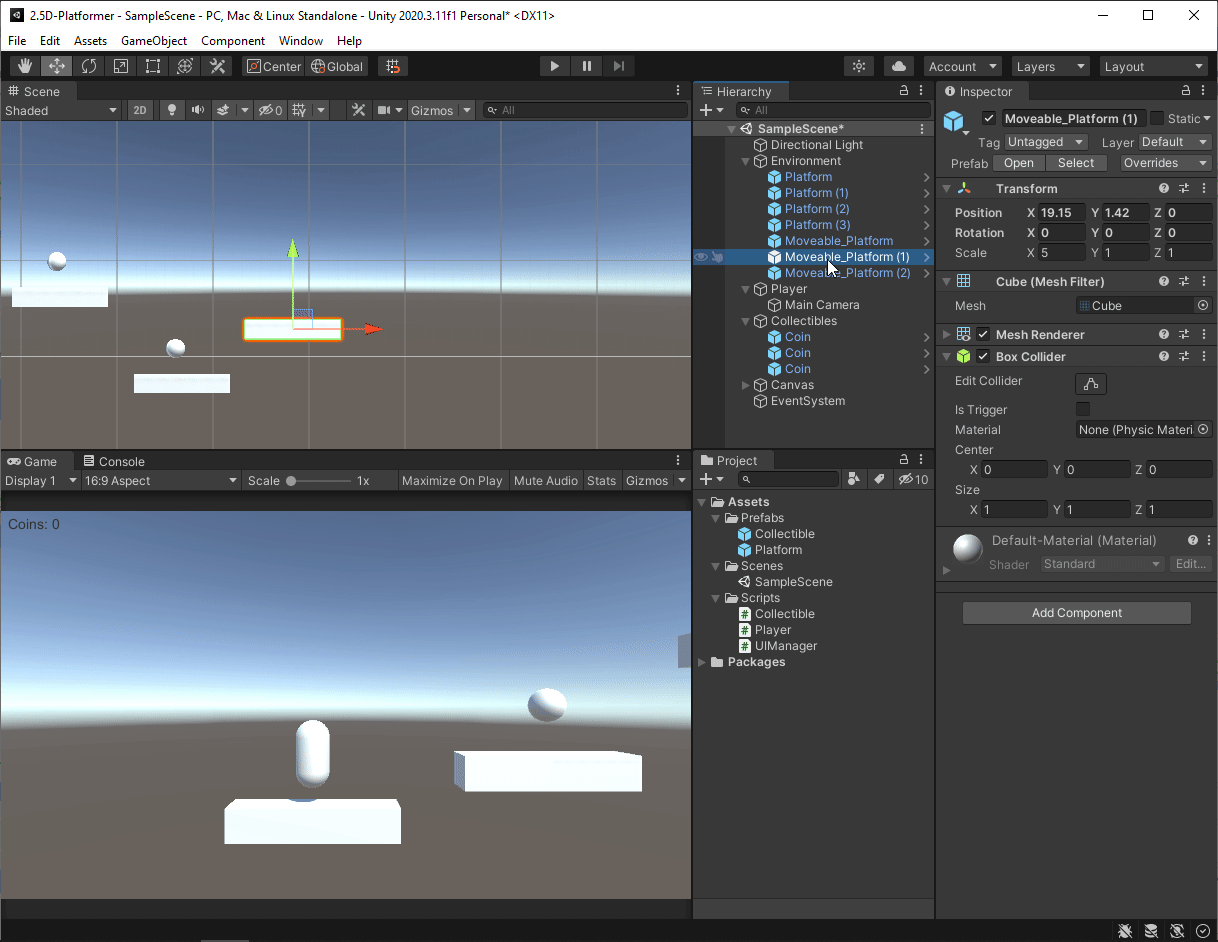The width and height of the screenshot is (1218, 942).
Task: Toggle the 2D scene view mode
Action: pos(139,110)
